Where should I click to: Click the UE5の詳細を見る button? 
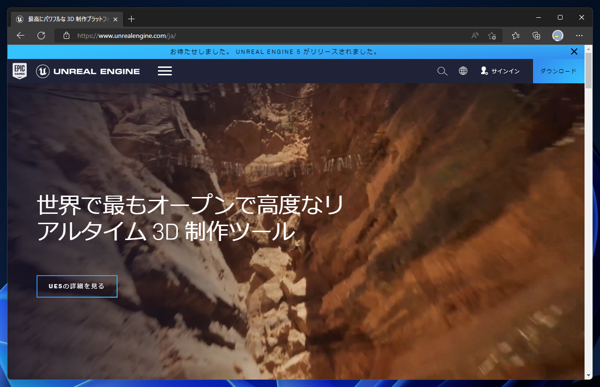[x=77, y=286]
